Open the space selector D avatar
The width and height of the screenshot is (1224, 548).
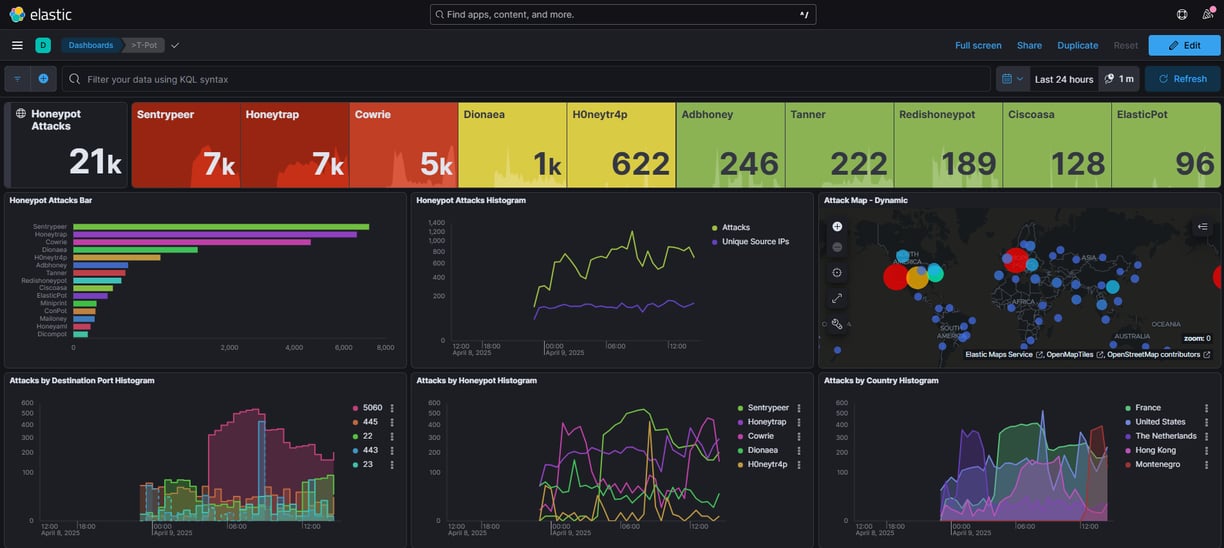(x=43, y=45)
